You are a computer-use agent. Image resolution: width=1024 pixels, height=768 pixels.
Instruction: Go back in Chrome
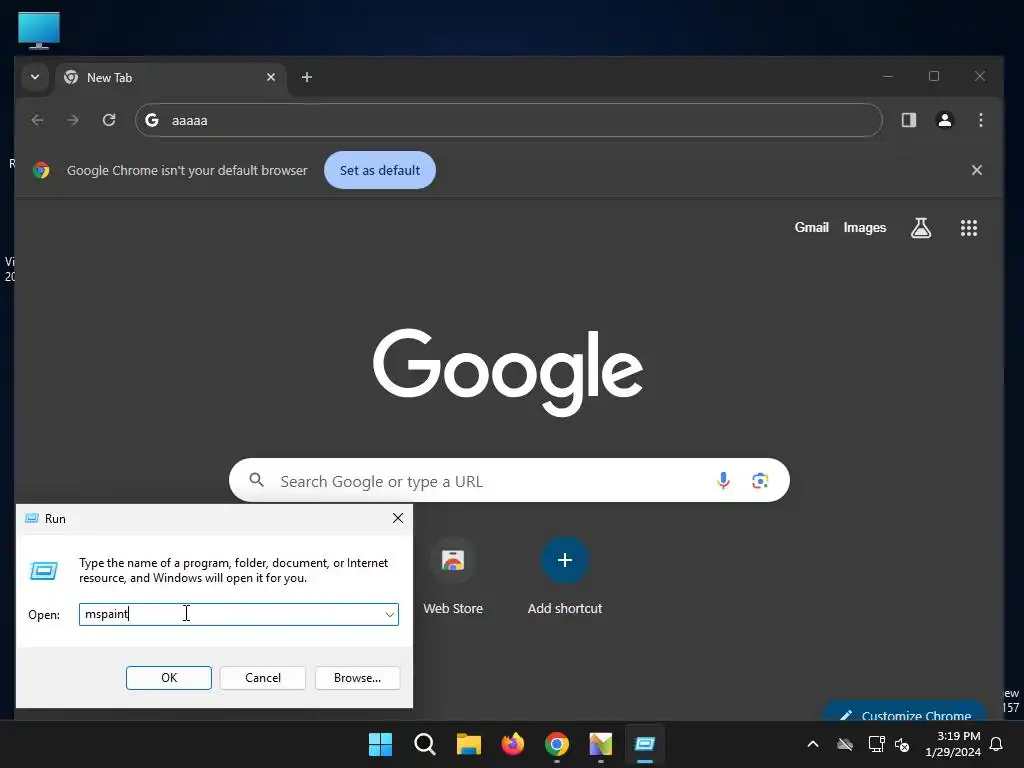click(x=37, y=120)
